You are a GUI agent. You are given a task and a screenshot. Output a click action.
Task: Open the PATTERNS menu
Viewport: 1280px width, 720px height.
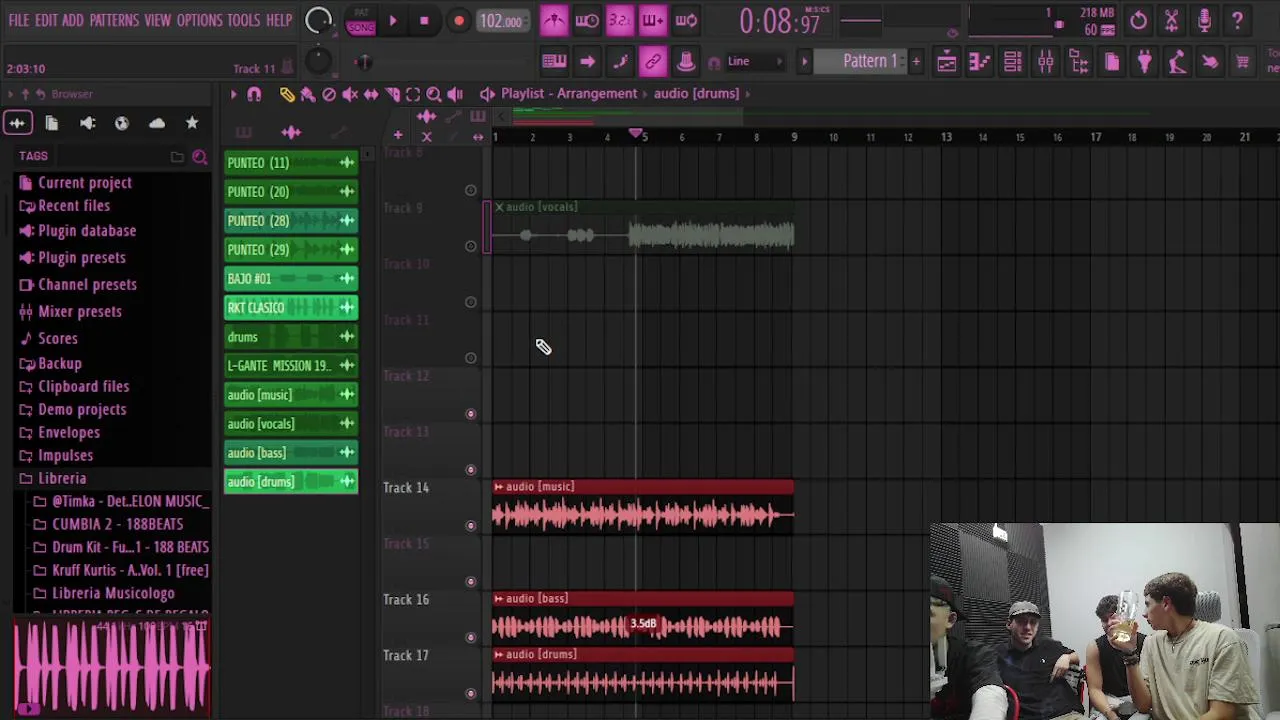pyautogui.click(x=114, y=20)
